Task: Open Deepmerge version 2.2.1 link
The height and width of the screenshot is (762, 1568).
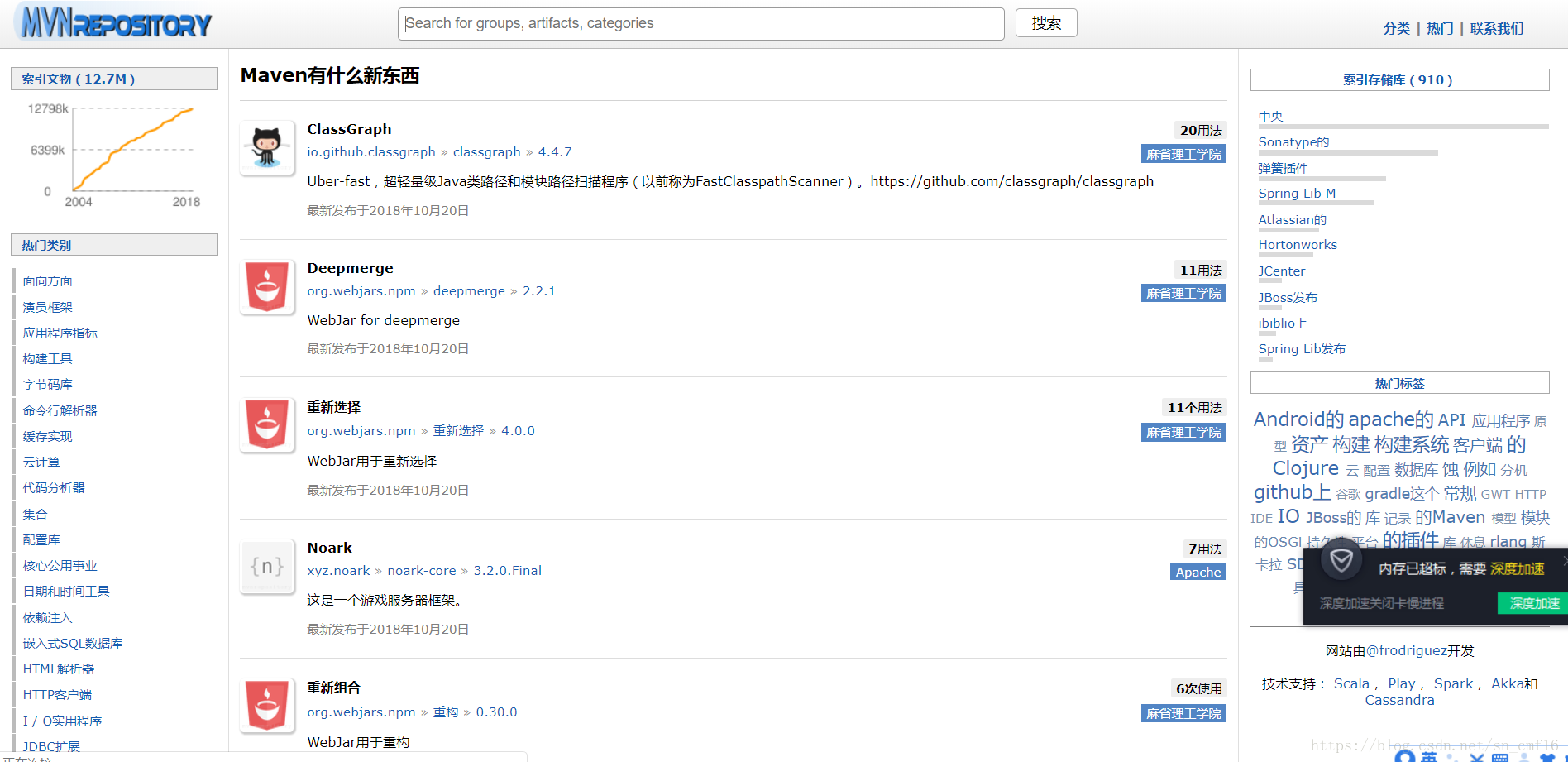Action: click(x=539, y=291)
